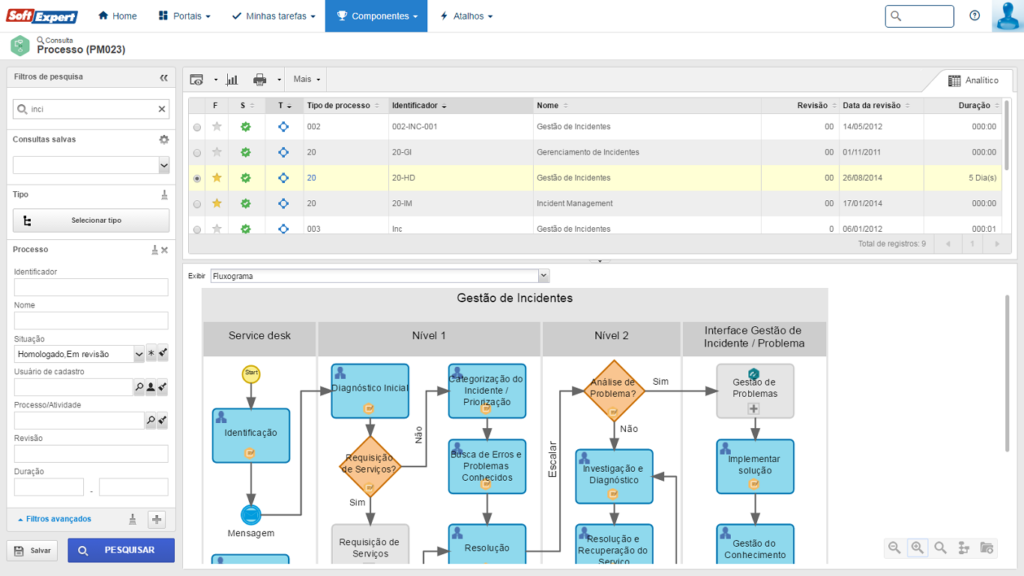This screenshot has width=1024, height=576.
Task: Click the Selecionar tipo button
Action: click(x=90, y=220)
